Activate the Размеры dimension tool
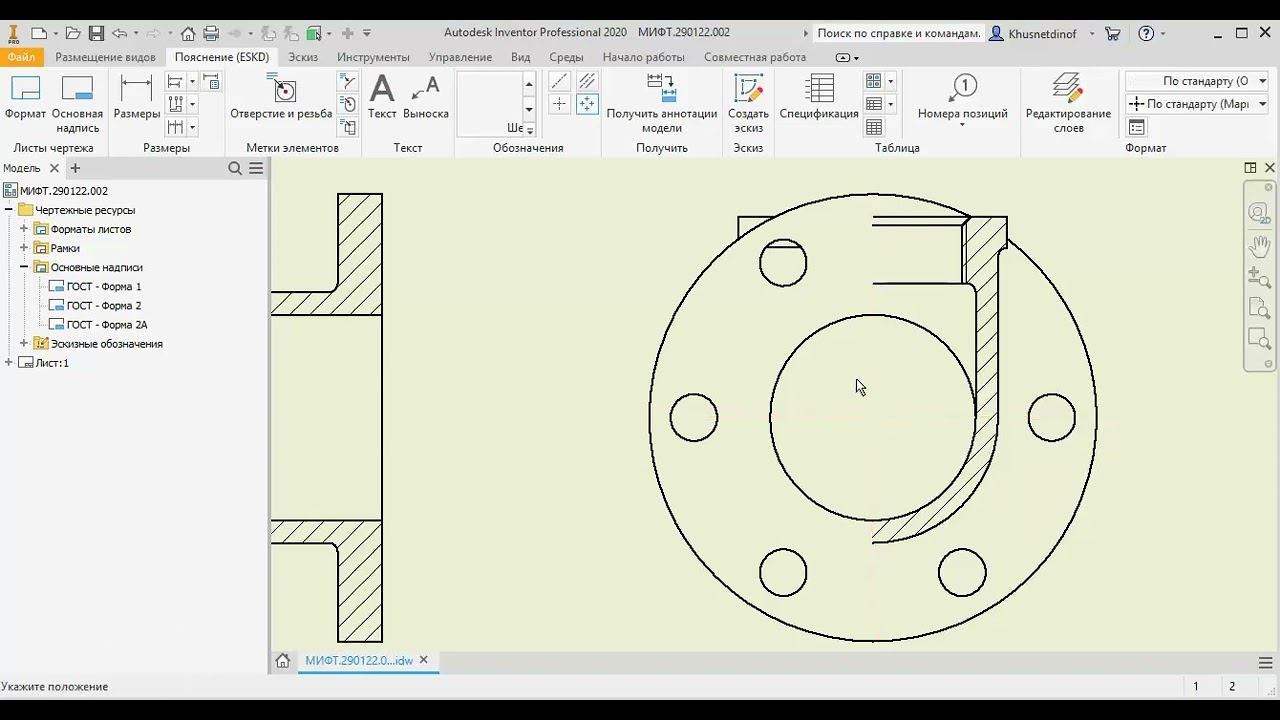1280x720 pixels. click(x=136, y=98)
